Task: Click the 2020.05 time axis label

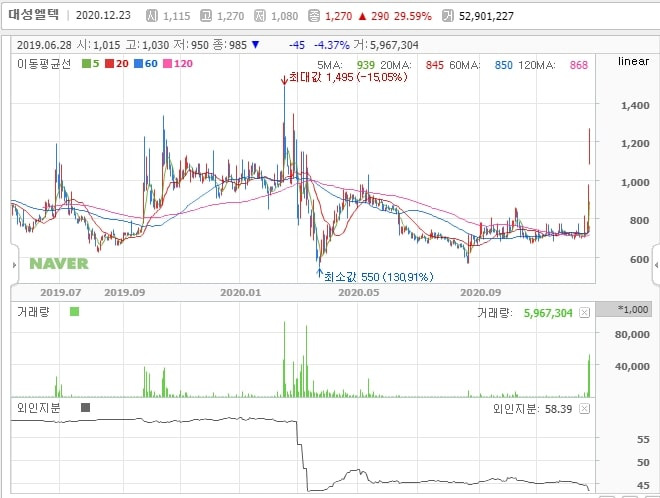Action: coord(359,292)
